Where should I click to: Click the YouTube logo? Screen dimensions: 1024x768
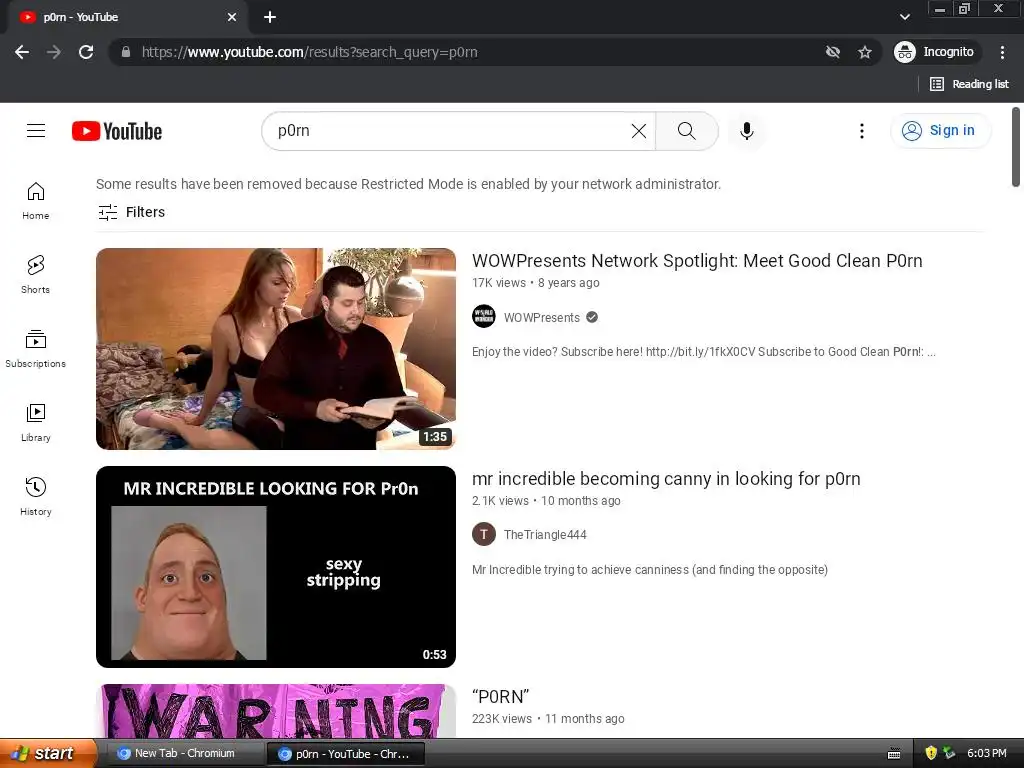[117, 131]
